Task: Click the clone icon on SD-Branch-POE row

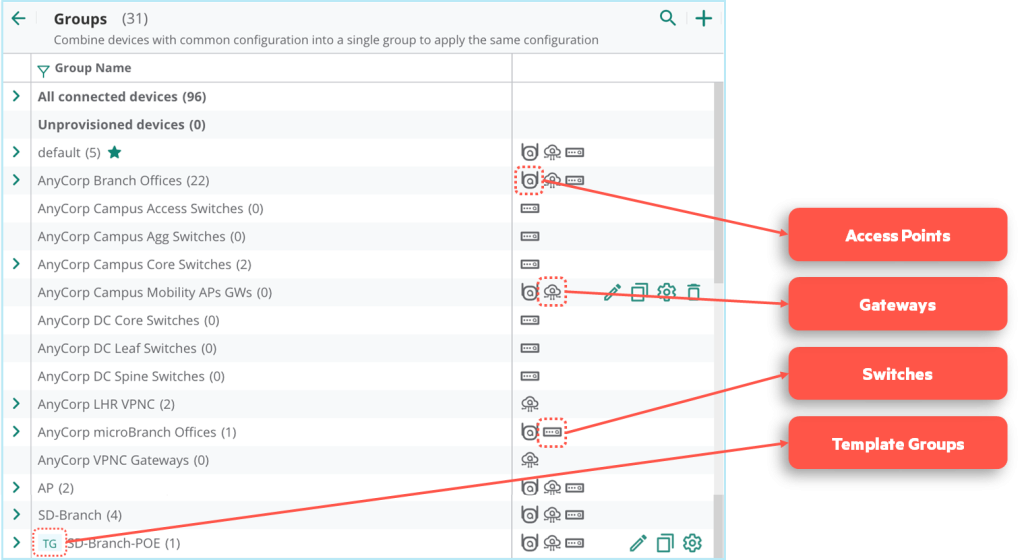Action: [665, 543]
